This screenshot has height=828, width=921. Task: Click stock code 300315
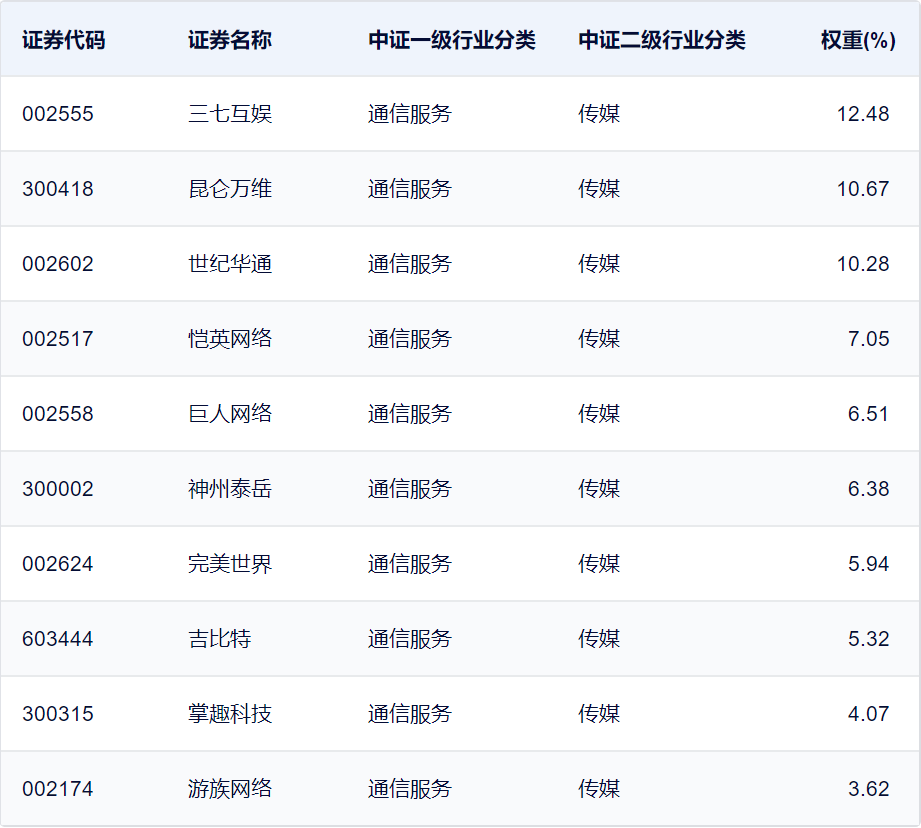[x=58, y=714]
